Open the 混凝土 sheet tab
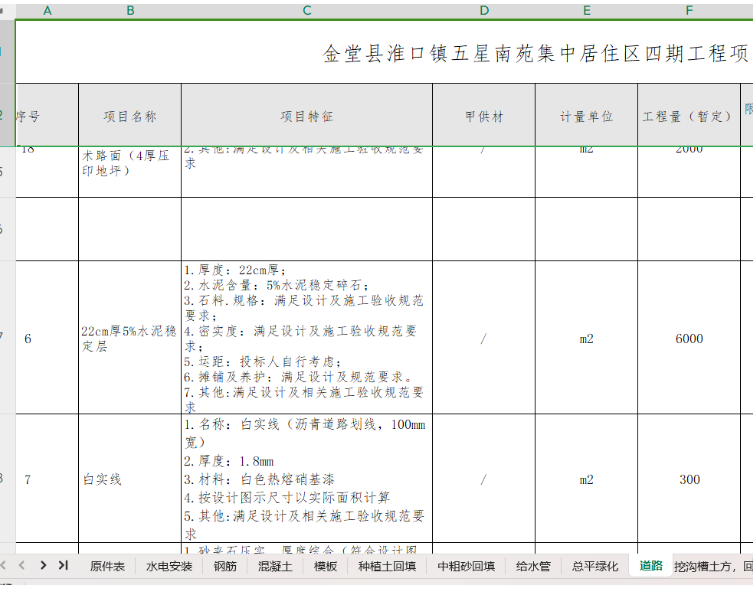753x615 pixels. pos(275,566)
